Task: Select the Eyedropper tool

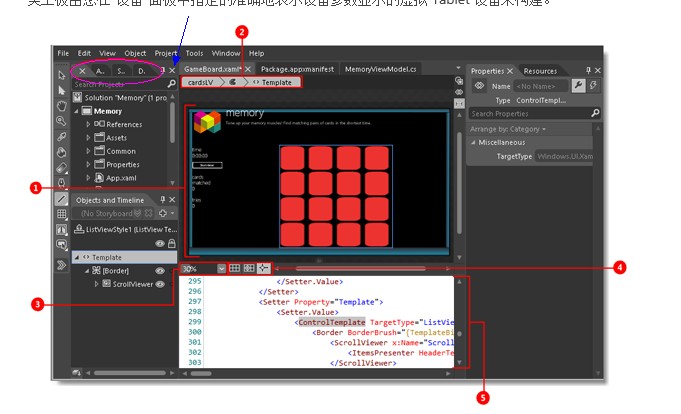Action: pyautogui.click(x=61, y=137)
